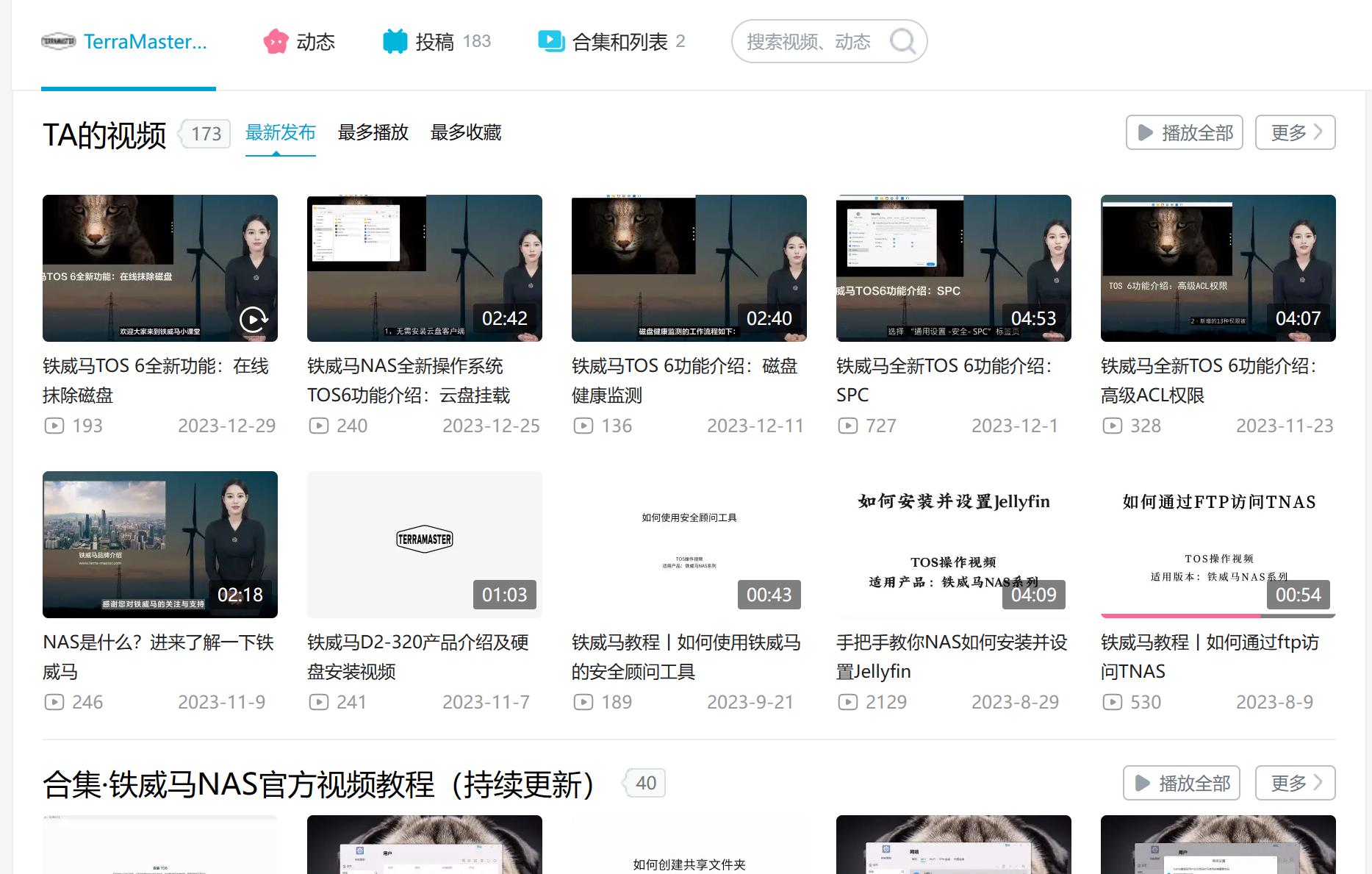The image size is (1372, 874).
Task: Open title 铁威马教程丨如何通过ftp访问TNAS
Action: tap(1210, 657)
